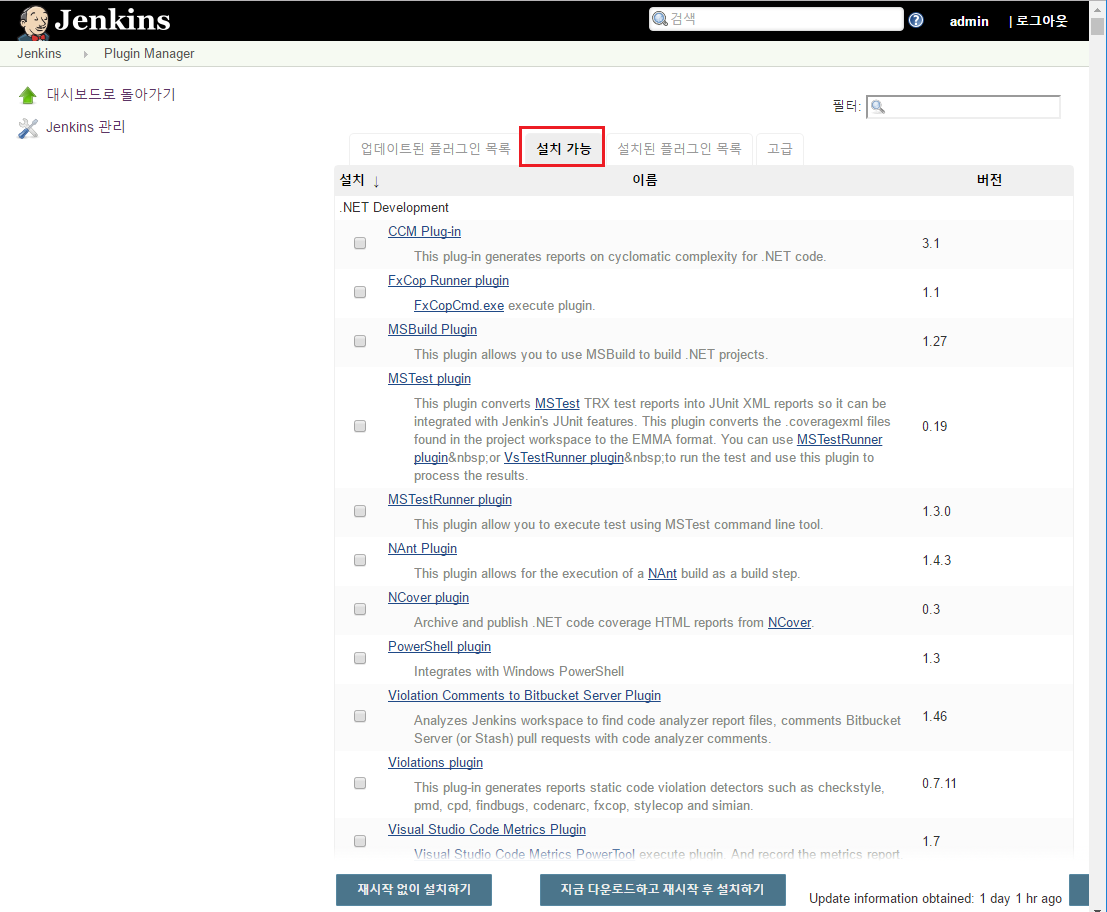
Task: Open the FxCop Runner plugin link
Action: coord(448,280)
